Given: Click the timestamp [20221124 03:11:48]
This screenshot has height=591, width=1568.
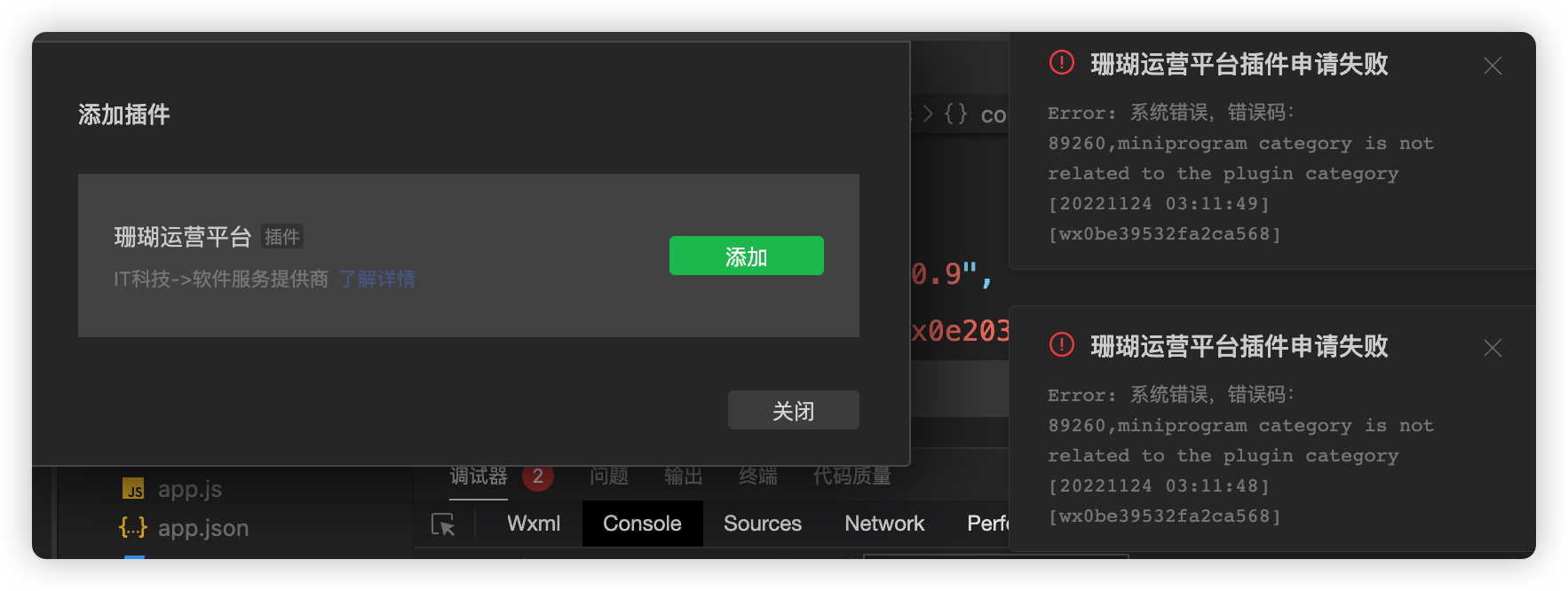Looking at the screenshot, I should click(1160, 485).
